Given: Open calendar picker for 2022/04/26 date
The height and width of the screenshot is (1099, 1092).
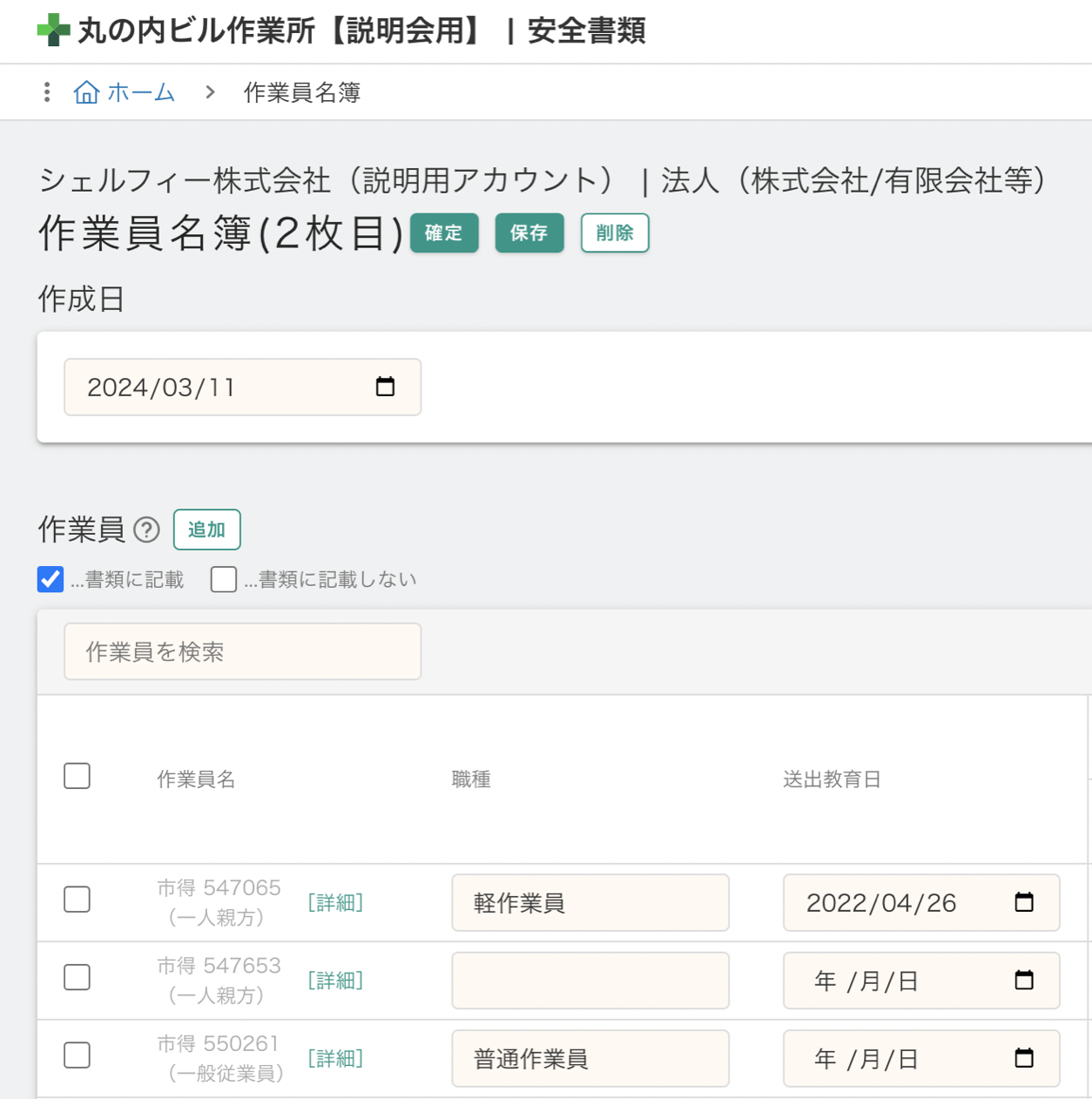Looking at the screenshot, I should coord(1024,902).
